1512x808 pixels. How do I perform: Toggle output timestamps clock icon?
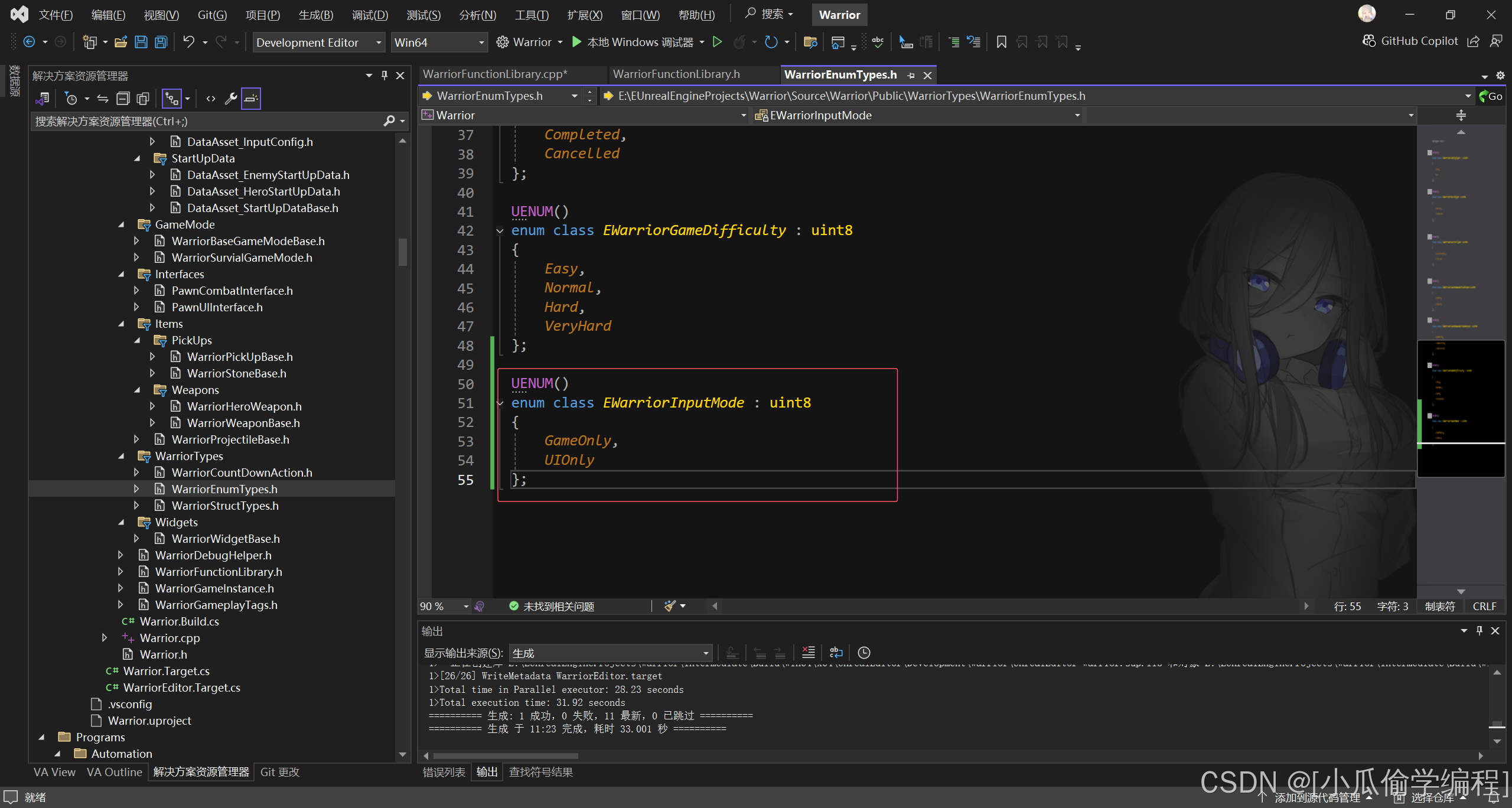863,652
